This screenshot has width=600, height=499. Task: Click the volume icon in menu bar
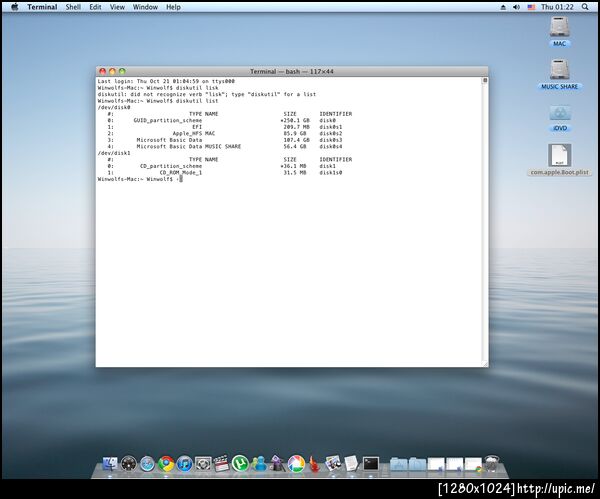tap(516, 7)
